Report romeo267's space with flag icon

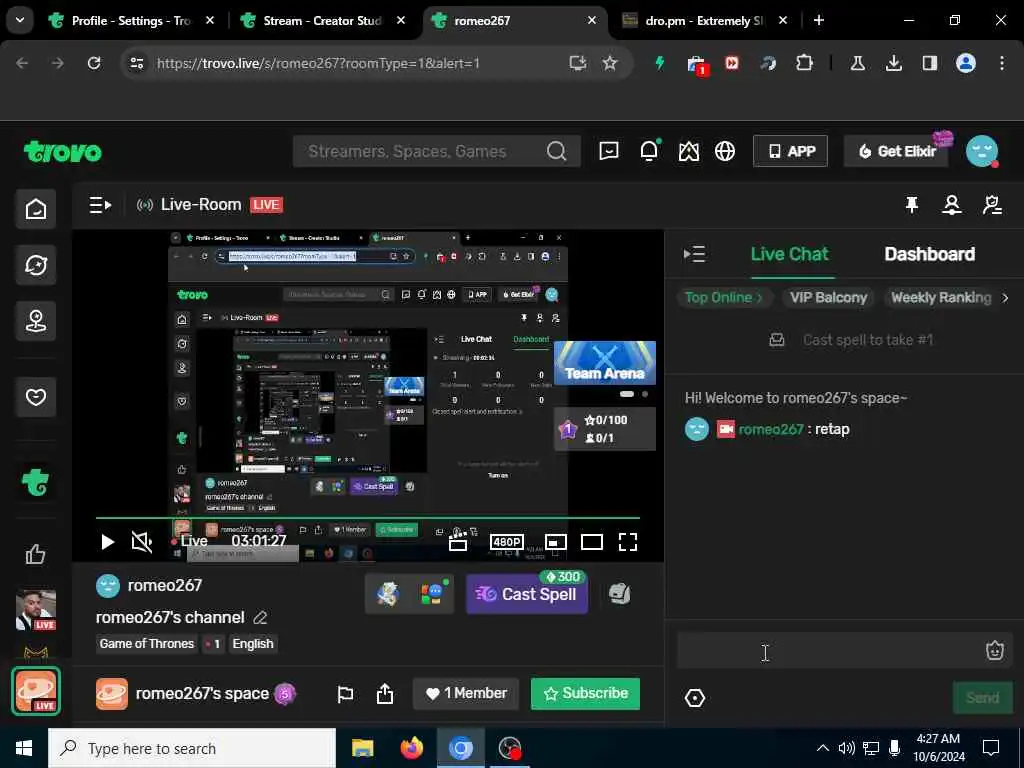[x=345, y=694]
